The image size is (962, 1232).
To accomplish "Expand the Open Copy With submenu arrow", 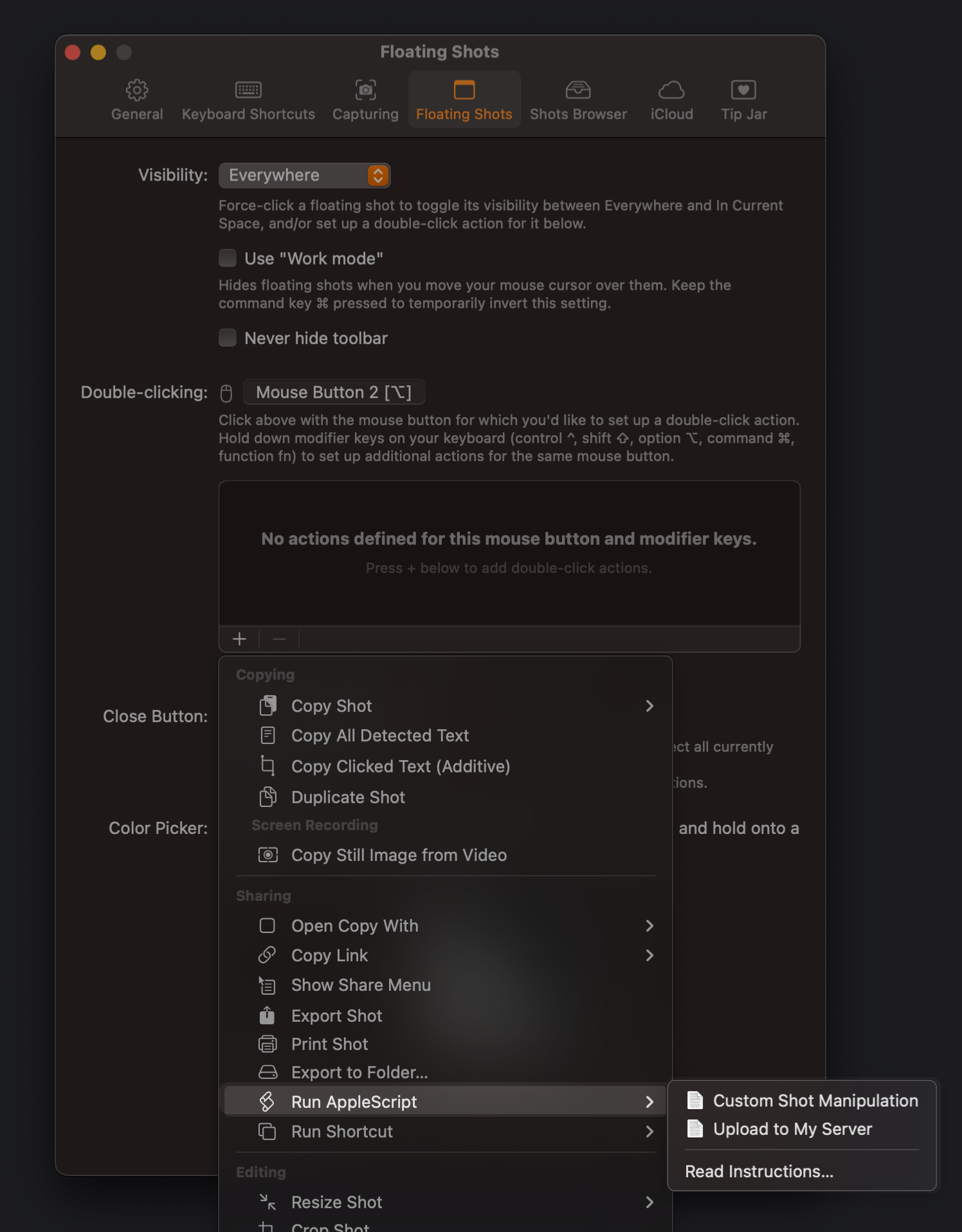I will point(649,925).
